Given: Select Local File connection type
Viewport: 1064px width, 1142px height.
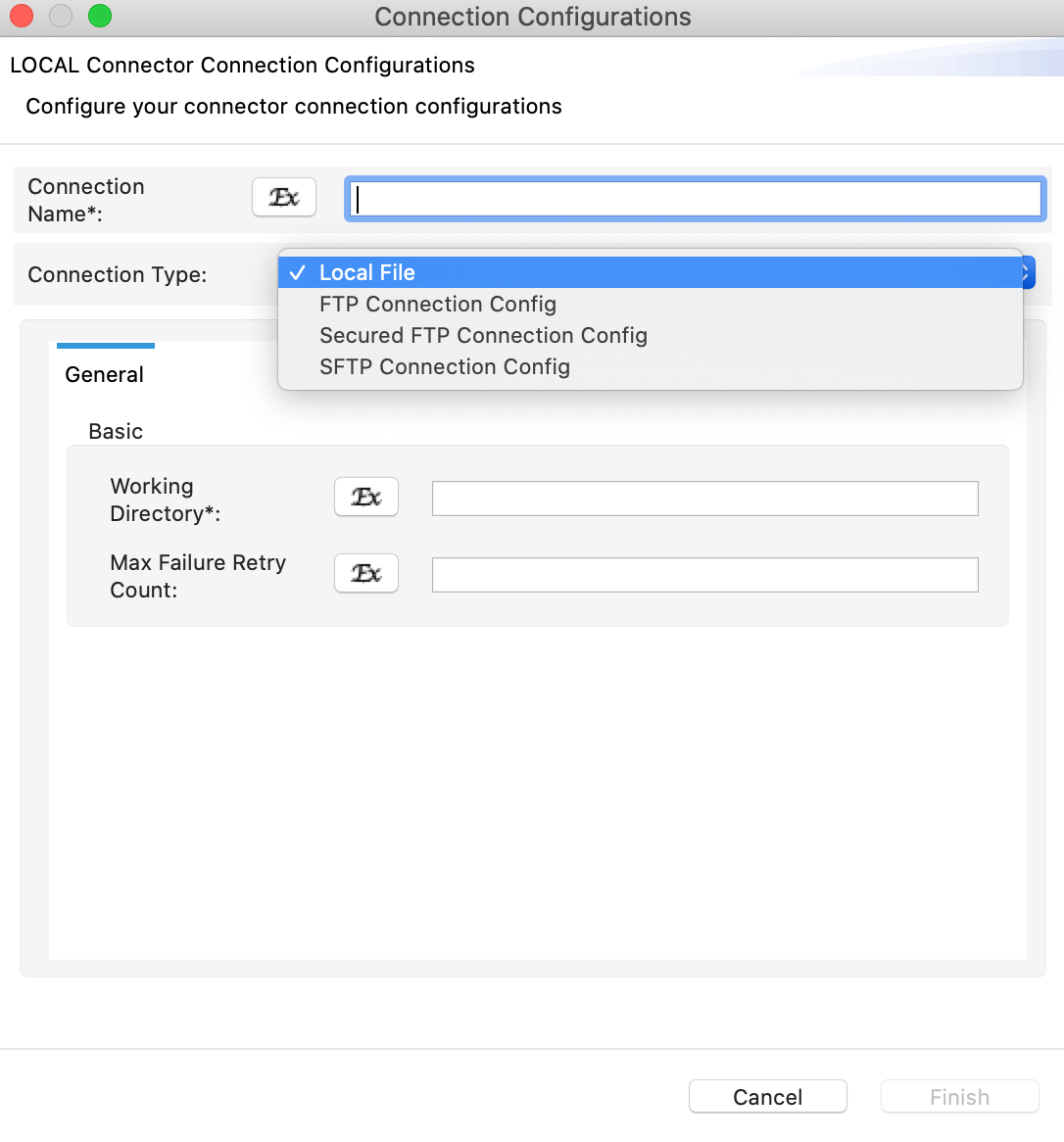Looking at the screenshot, I should (651, 272).
